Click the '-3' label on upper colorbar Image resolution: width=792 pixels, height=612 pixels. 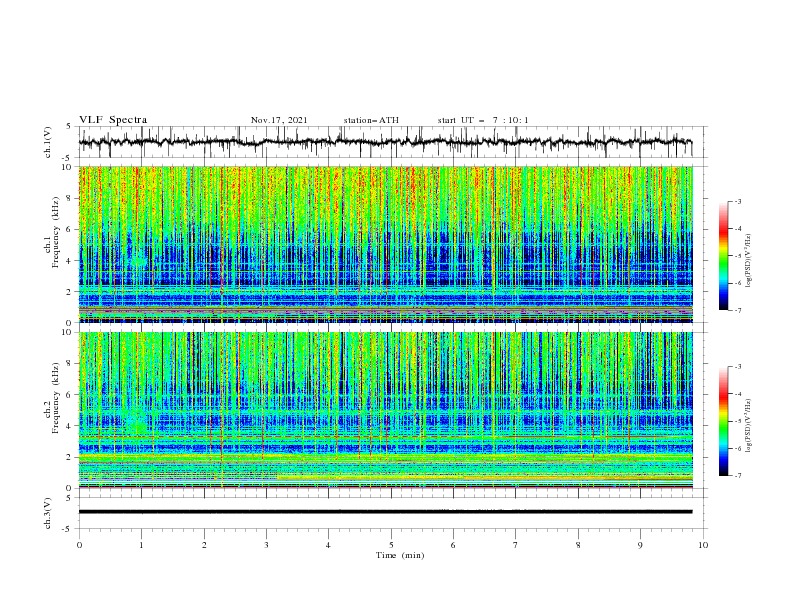(737, 201)
